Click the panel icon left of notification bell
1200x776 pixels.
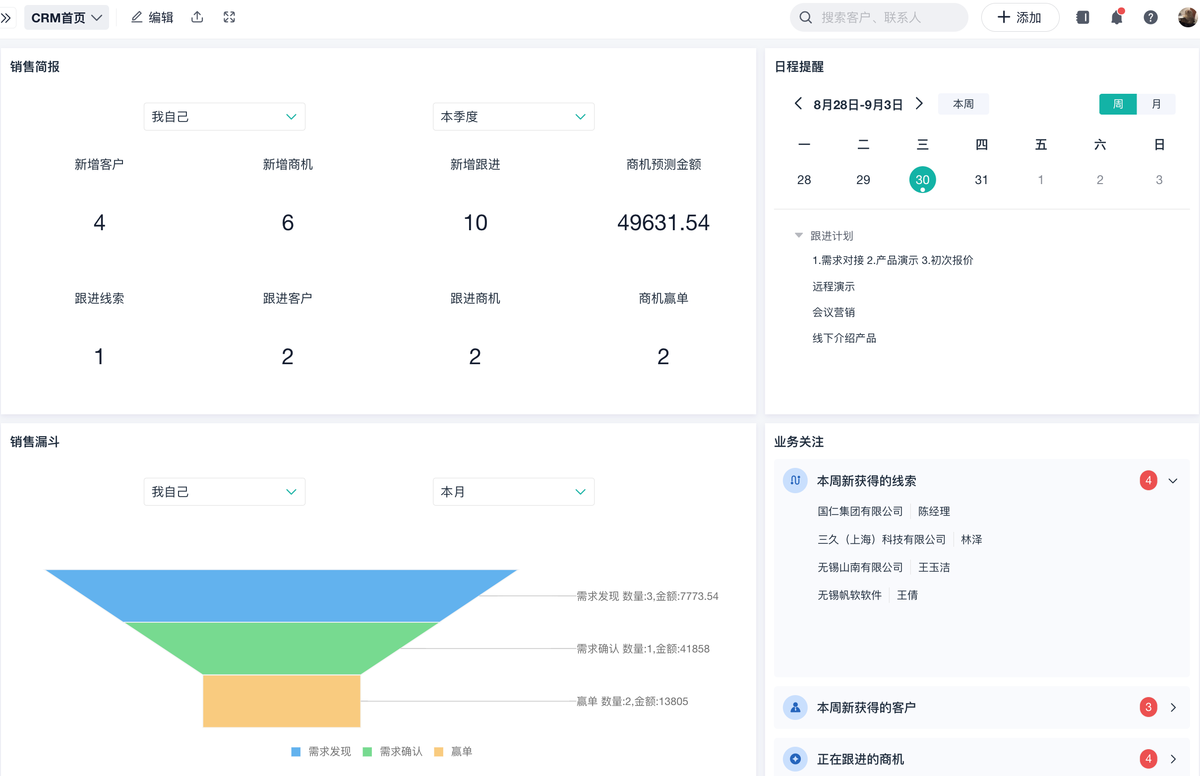(1082, 17)
